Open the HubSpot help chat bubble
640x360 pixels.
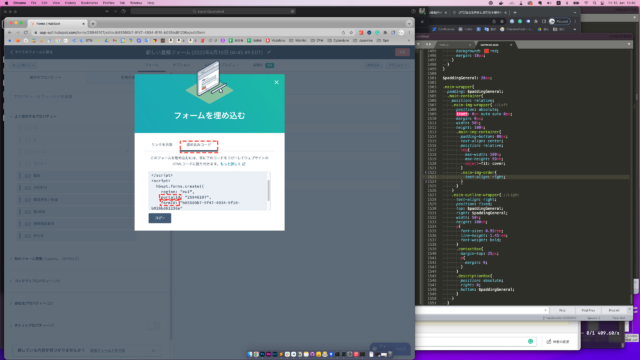coord(390,348)
